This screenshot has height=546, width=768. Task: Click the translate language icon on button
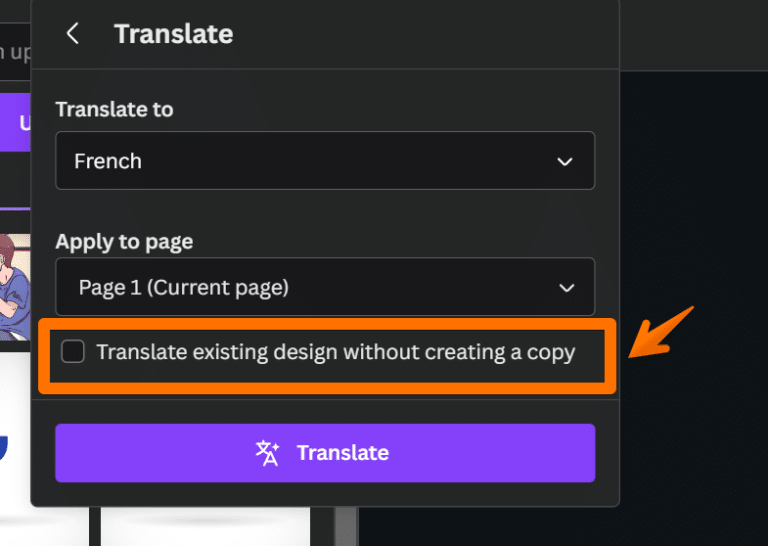point(267,453)
